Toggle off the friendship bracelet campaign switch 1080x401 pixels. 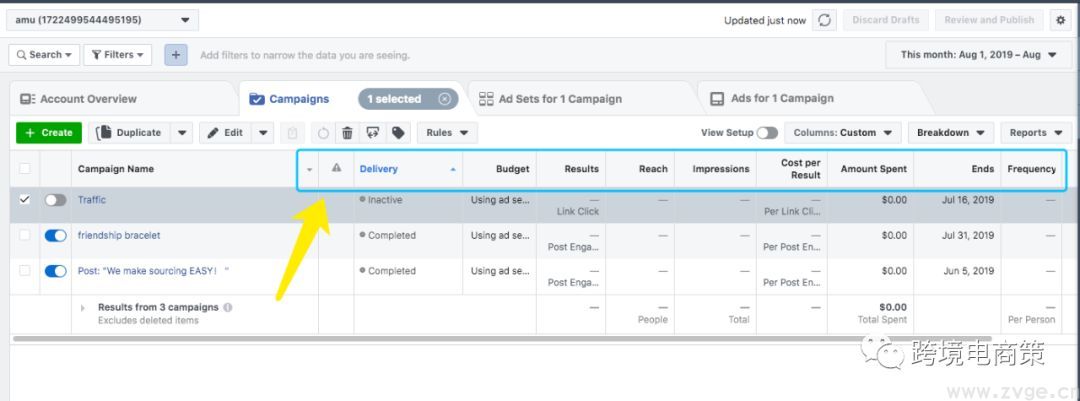tap(56, 236)
